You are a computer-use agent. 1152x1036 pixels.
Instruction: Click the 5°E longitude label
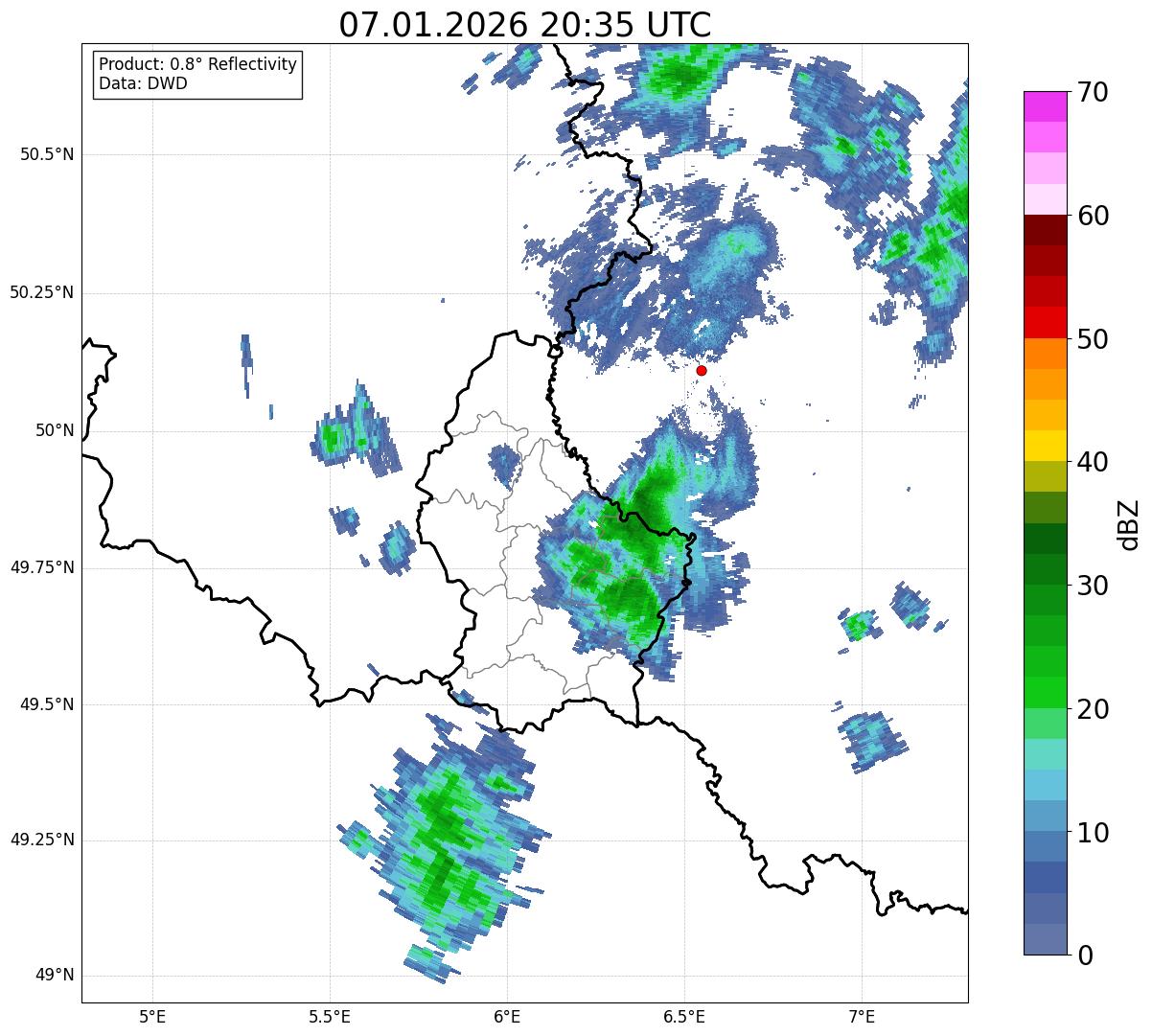pos(152,1016)
